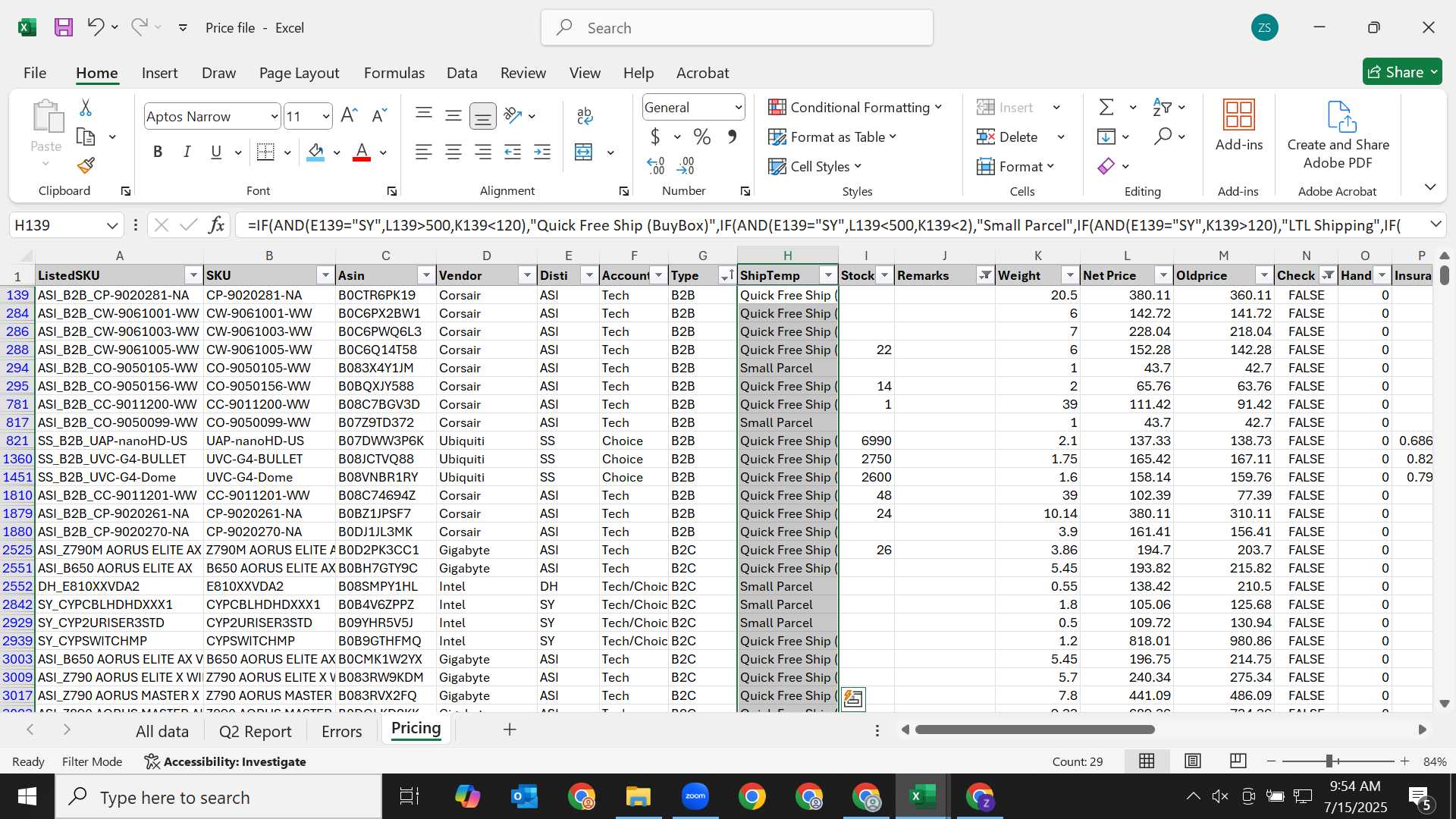
Task: Expand the formula bar chevron
Action: pyautogui.click(x=1436, y=224)
